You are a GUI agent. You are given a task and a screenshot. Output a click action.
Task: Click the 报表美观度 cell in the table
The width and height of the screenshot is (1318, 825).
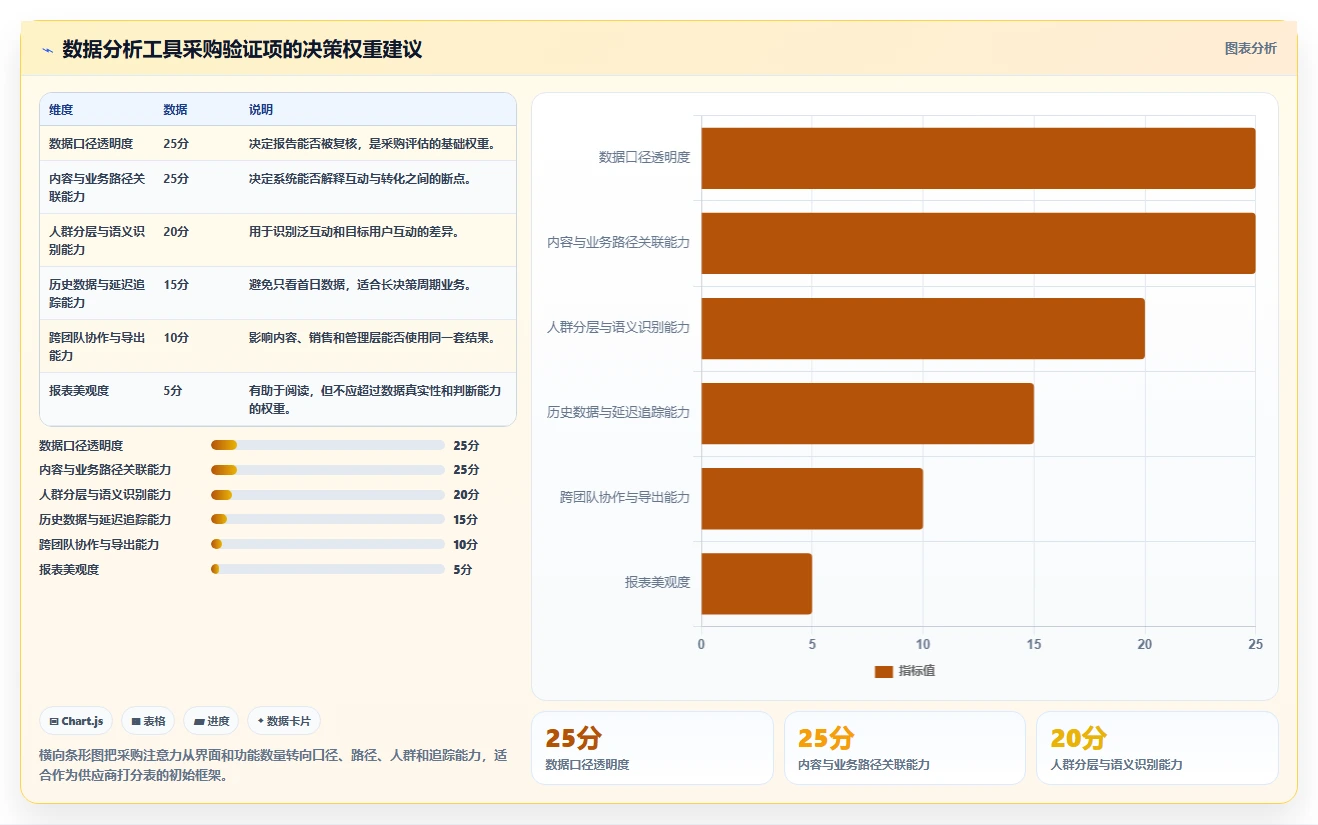79,391
